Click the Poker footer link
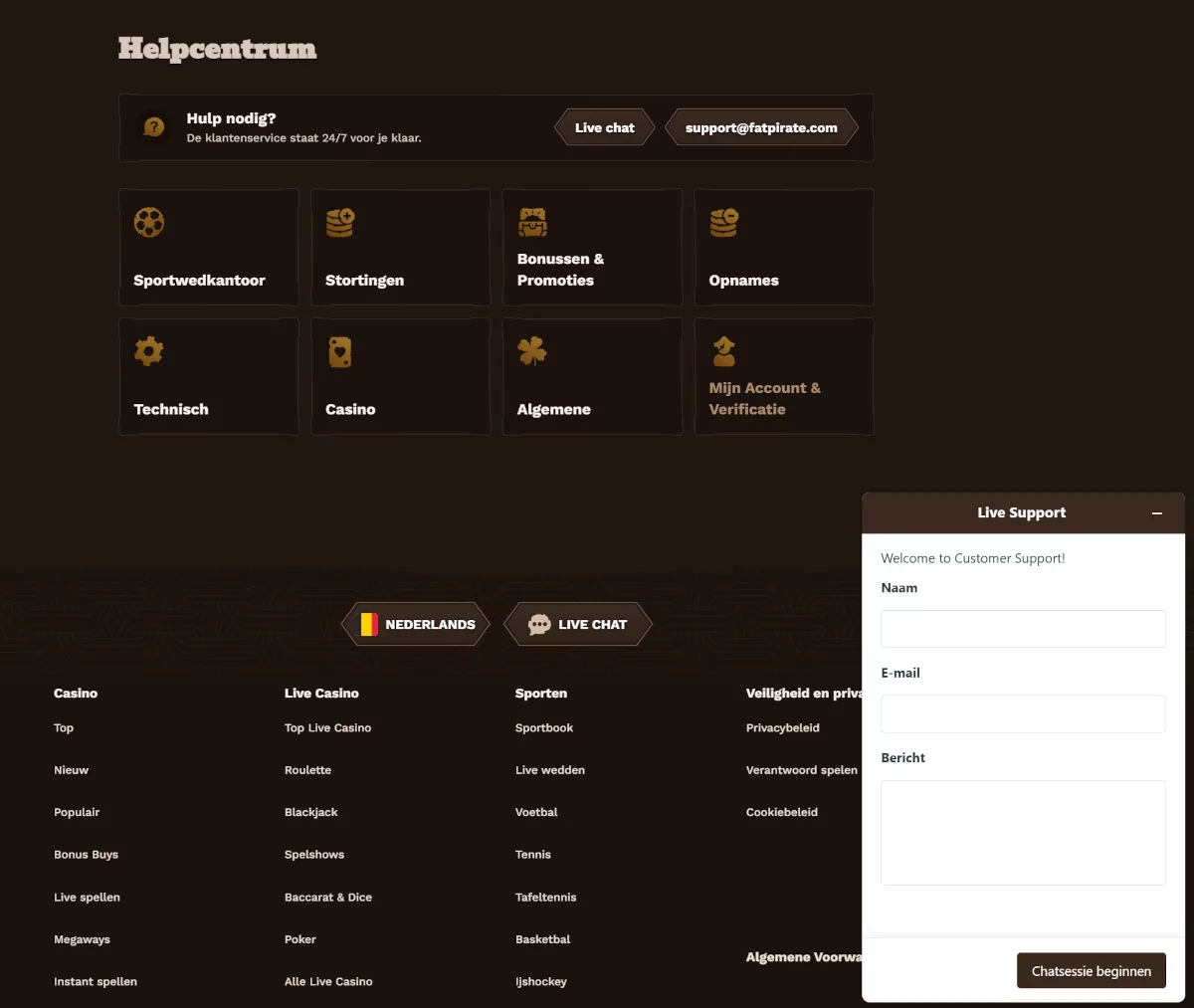Screen dimensions: 1194x1008 (300, 939)
